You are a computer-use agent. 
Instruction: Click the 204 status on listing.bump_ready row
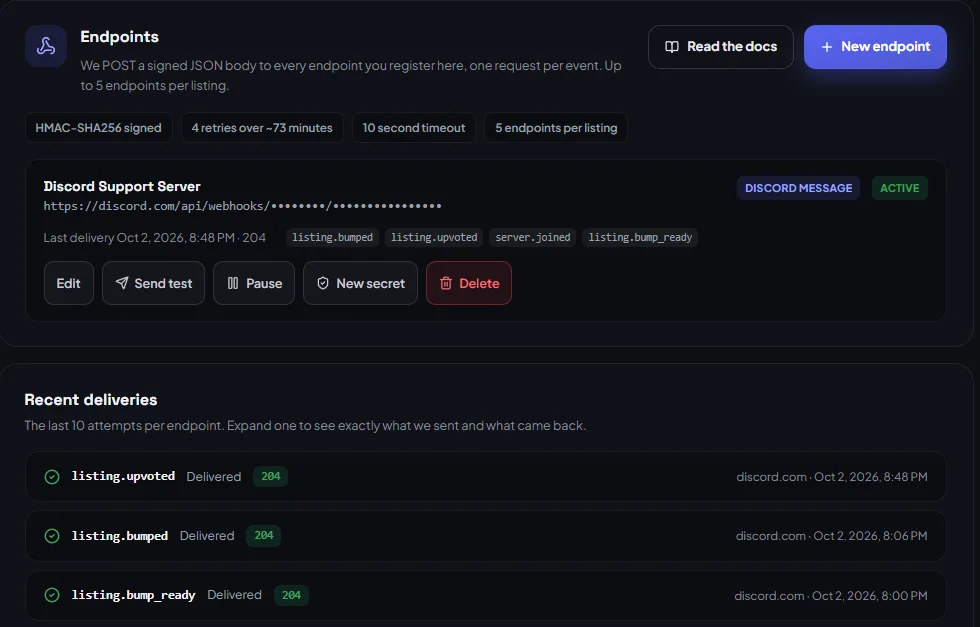(x=291, y=595)
